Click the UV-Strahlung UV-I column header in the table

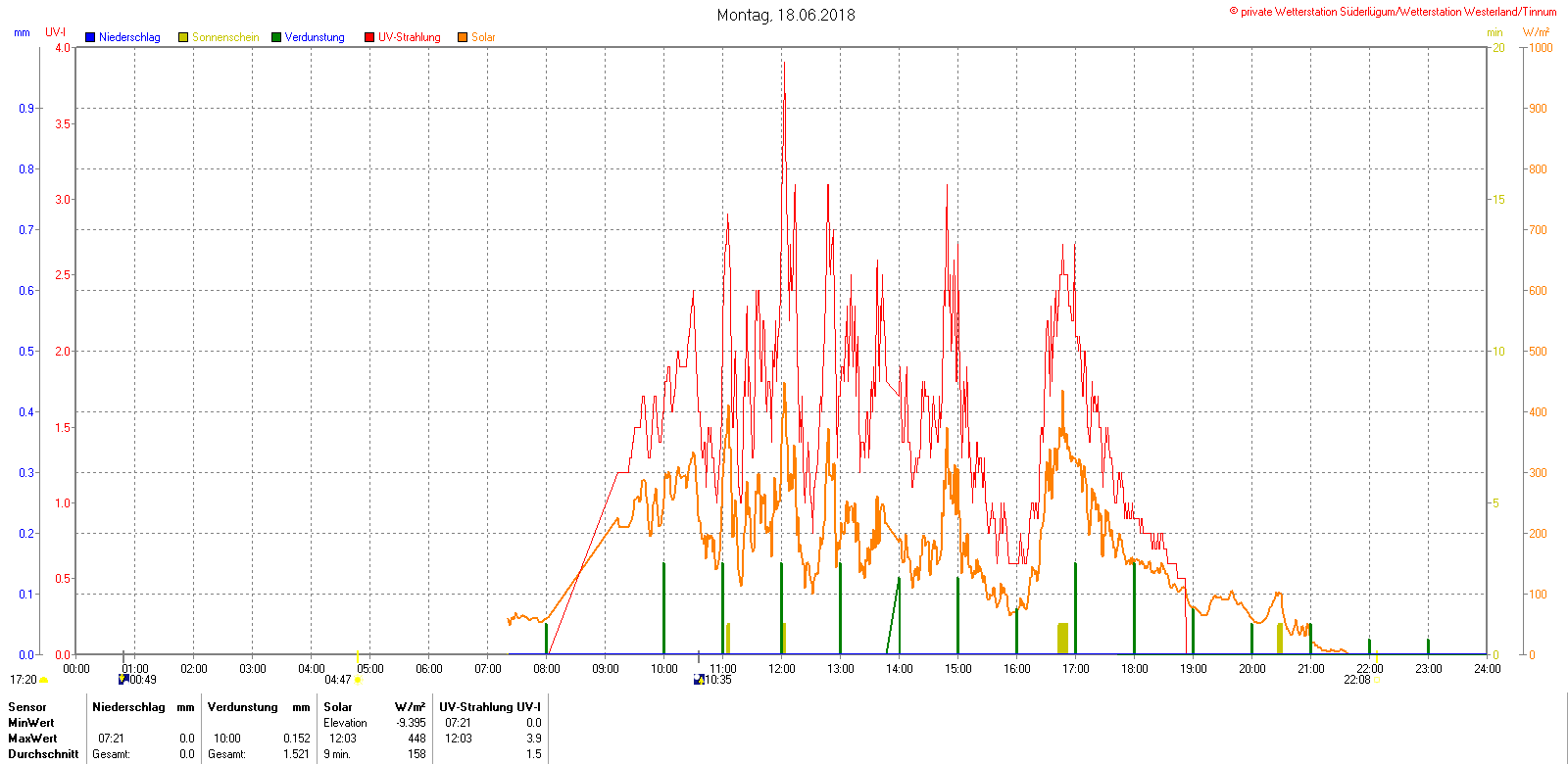[490, 707]
